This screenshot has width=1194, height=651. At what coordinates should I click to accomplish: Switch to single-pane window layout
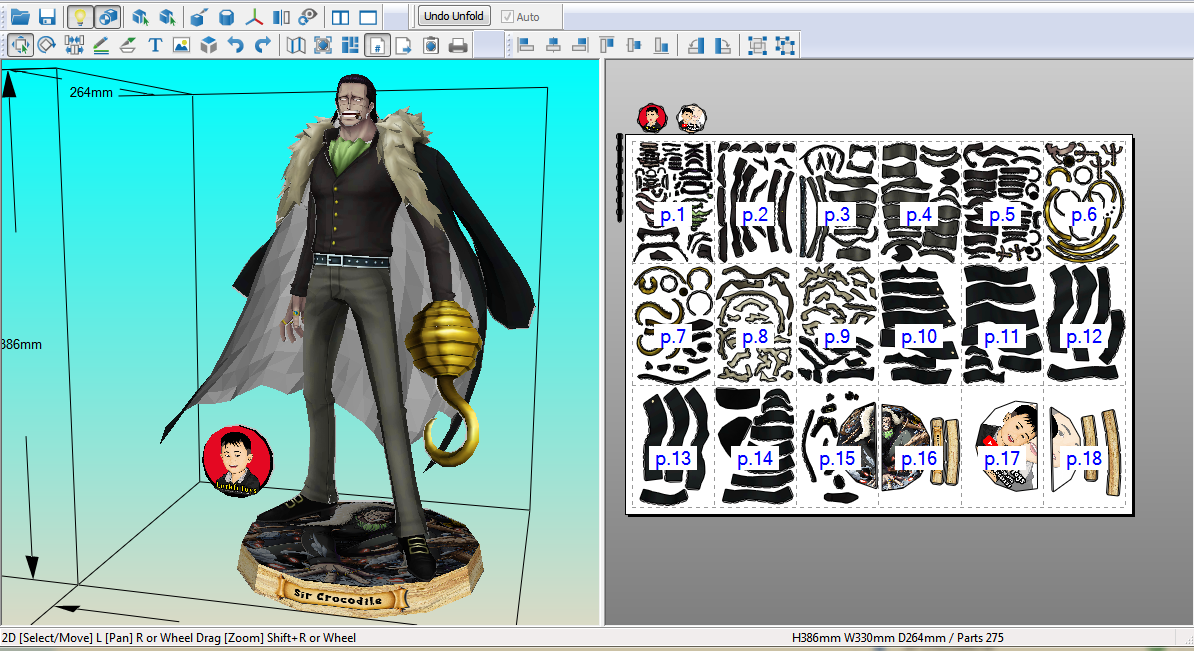pos(368,17)
